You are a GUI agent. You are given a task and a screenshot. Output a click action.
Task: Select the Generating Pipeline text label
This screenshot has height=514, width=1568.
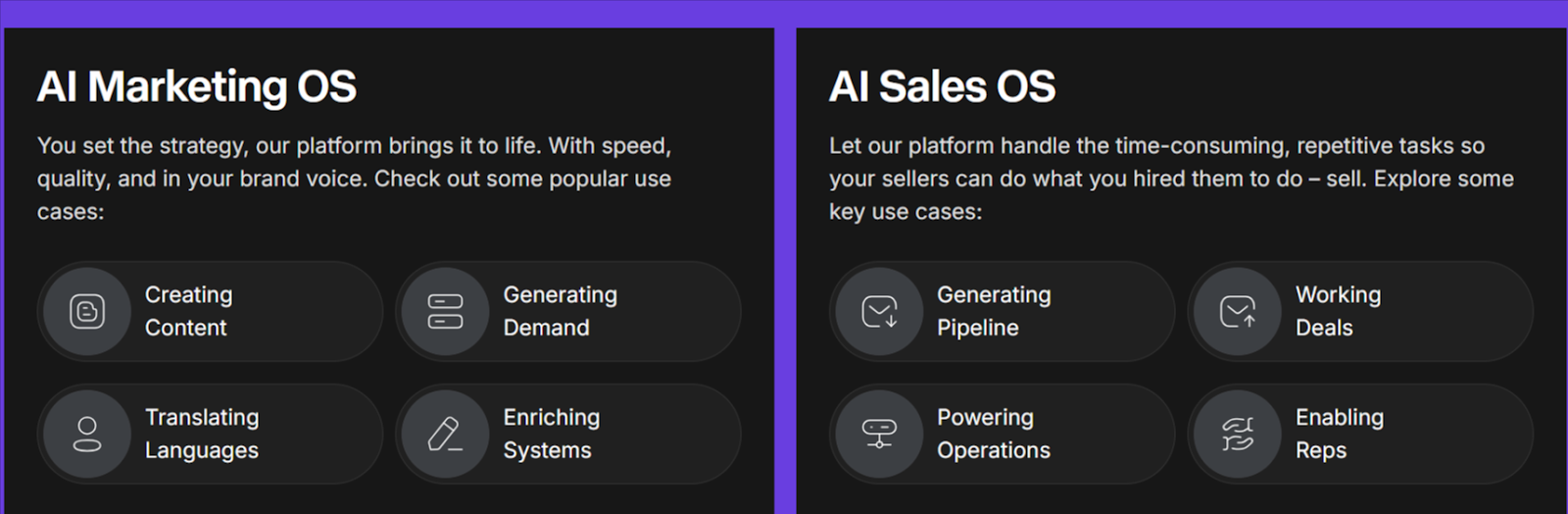(994, 311)
